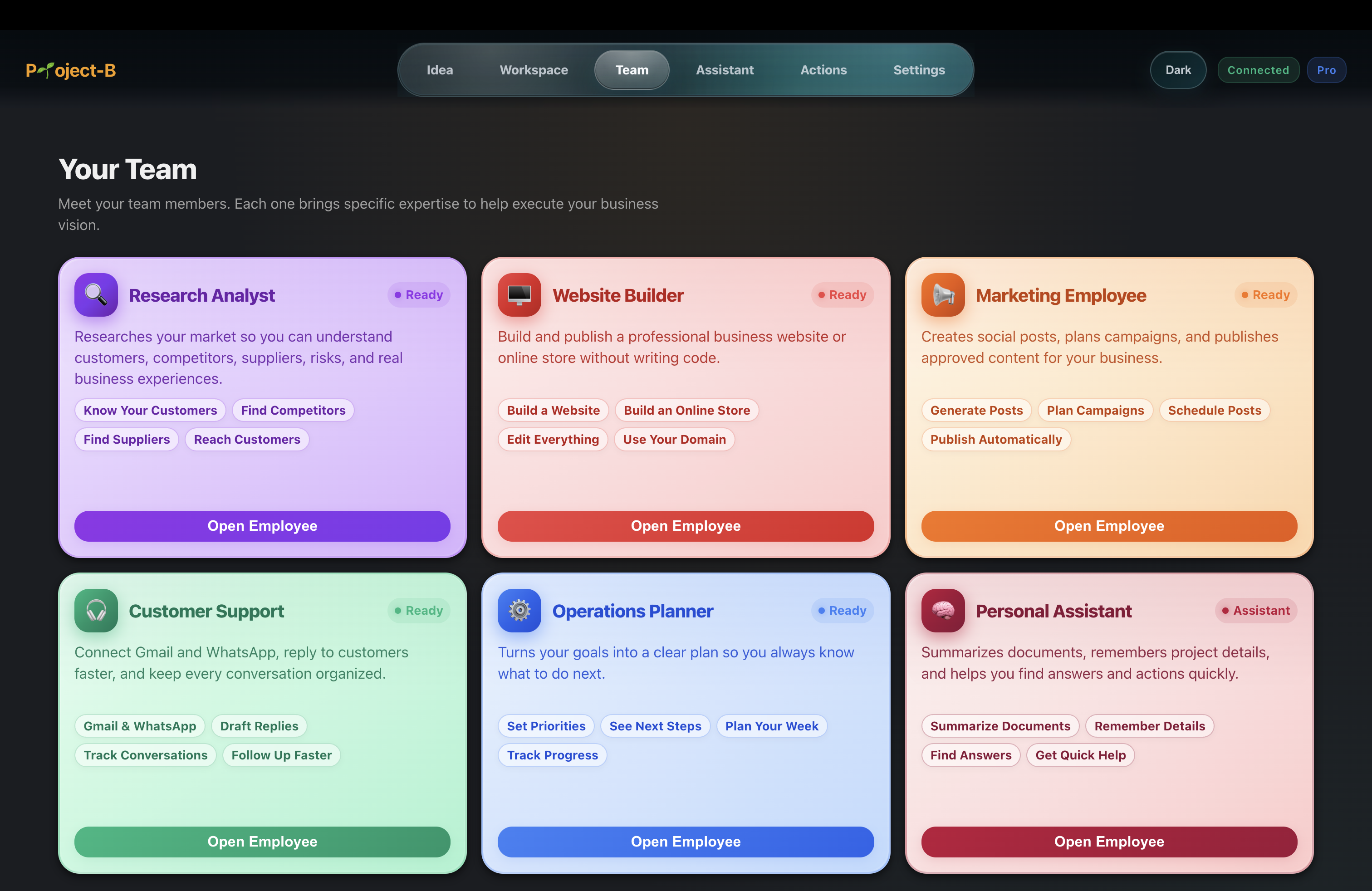Select the Team tab
The height and width of the screenshot is (891, 1372).
pos(632,70)
